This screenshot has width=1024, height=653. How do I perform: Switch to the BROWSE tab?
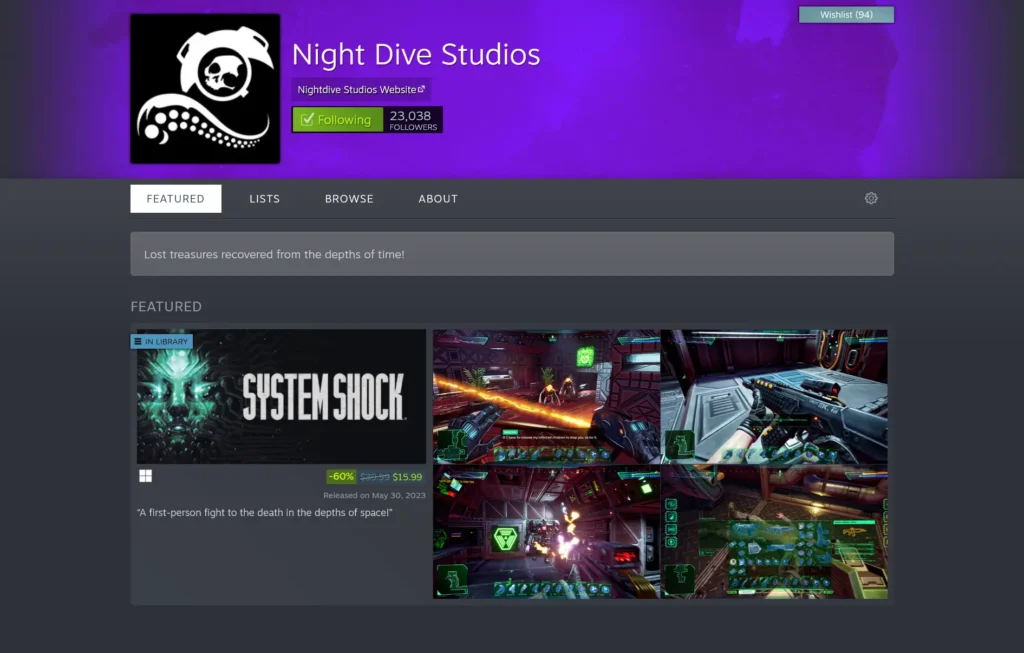click(349, 199)
